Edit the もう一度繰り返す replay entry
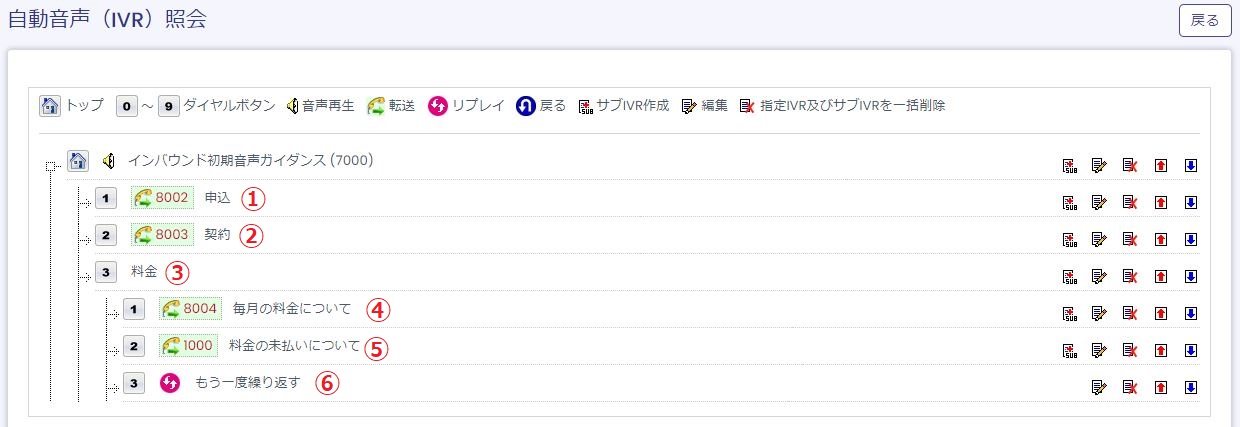 (1100, 387)
